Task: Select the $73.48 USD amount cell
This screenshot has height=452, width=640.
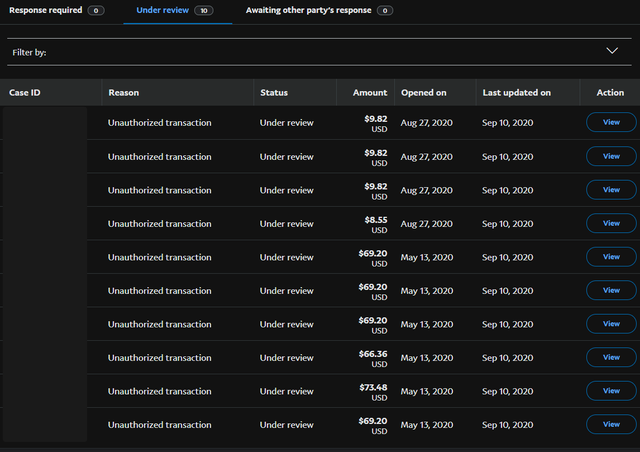Action: coord(373,392)
